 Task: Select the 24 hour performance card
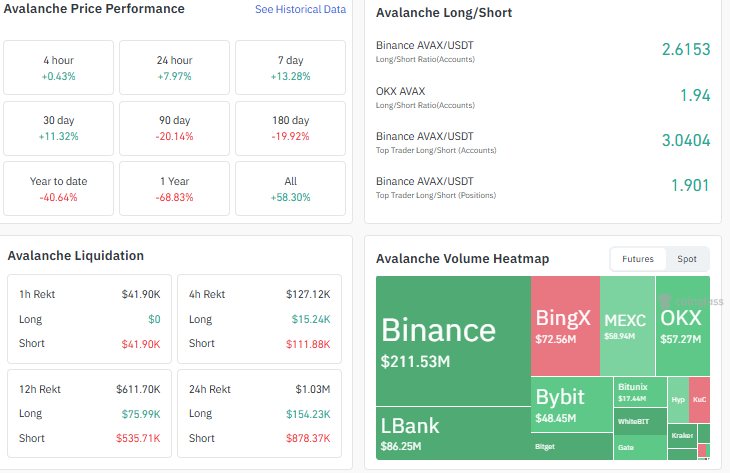tap(175, 68)
